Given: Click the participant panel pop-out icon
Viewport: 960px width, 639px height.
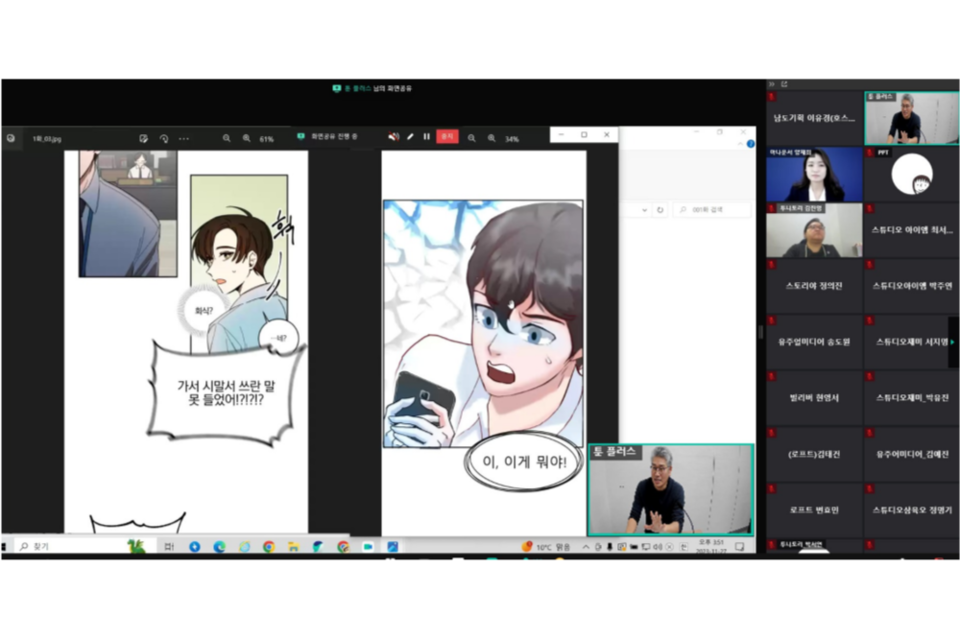Looking at the screenshot, I should [784, 84].
